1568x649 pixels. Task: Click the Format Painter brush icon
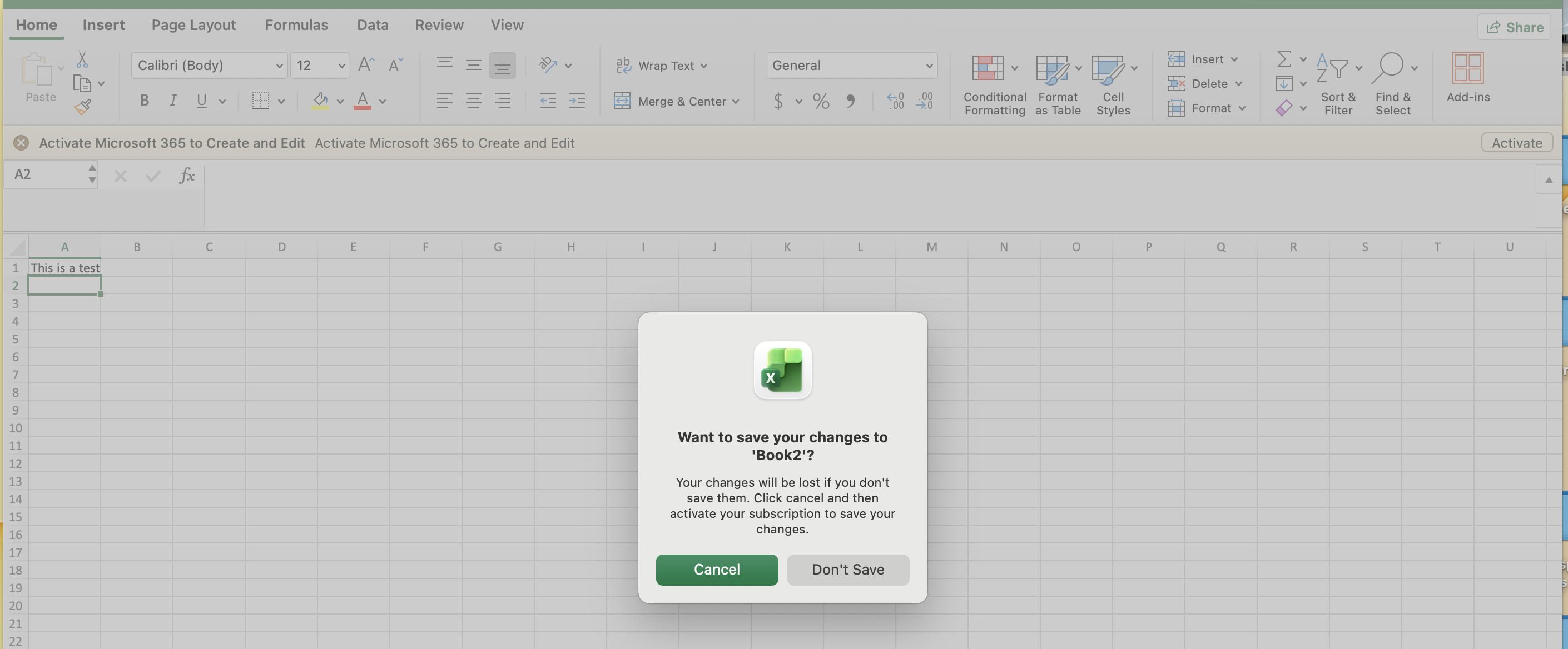[x=83, y=108]
